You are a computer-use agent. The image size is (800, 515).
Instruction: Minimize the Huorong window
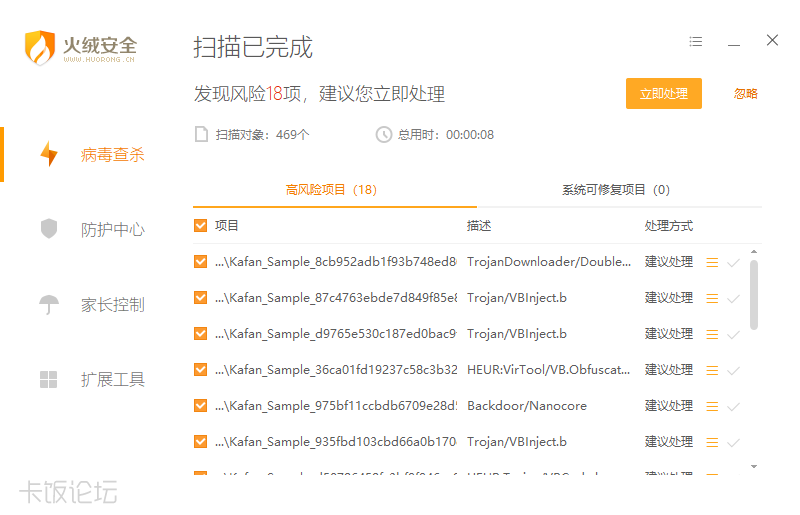coord(734,45)
